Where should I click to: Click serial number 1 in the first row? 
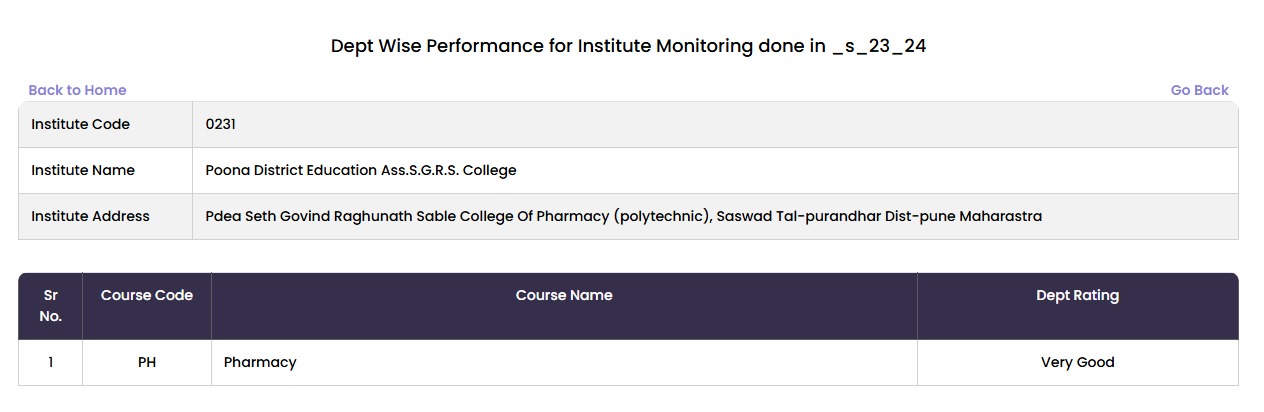tap(51, 363)
